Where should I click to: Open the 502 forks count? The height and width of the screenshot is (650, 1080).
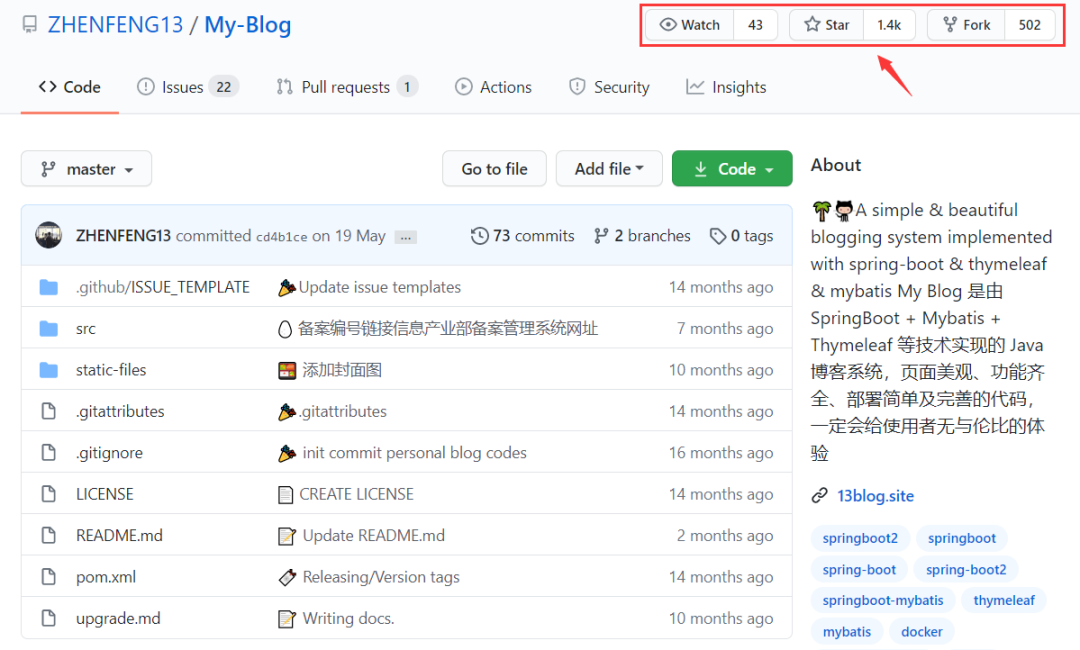[x=1029, y=25]
